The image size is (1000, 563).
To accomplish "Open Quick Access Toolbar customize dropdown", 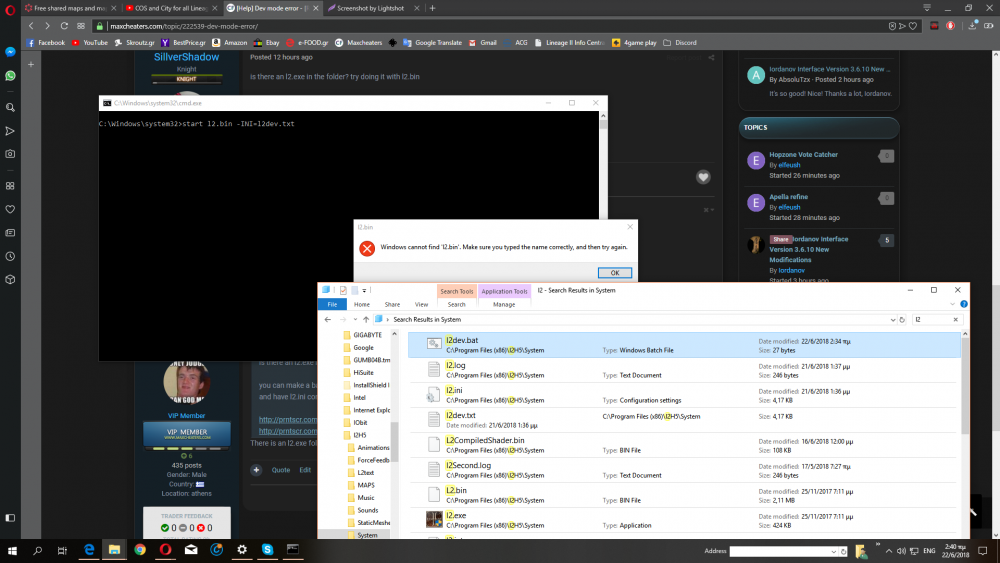I will (x=364, y=290).
